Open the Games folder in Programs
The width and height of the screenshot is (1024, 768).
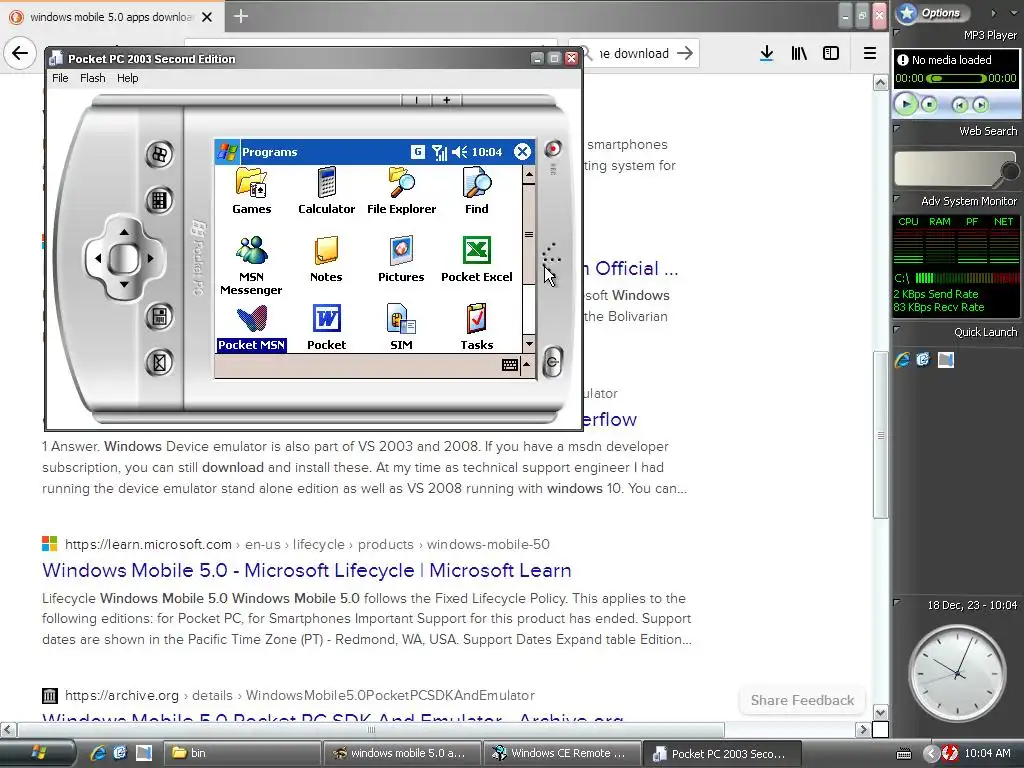[251, 191]
